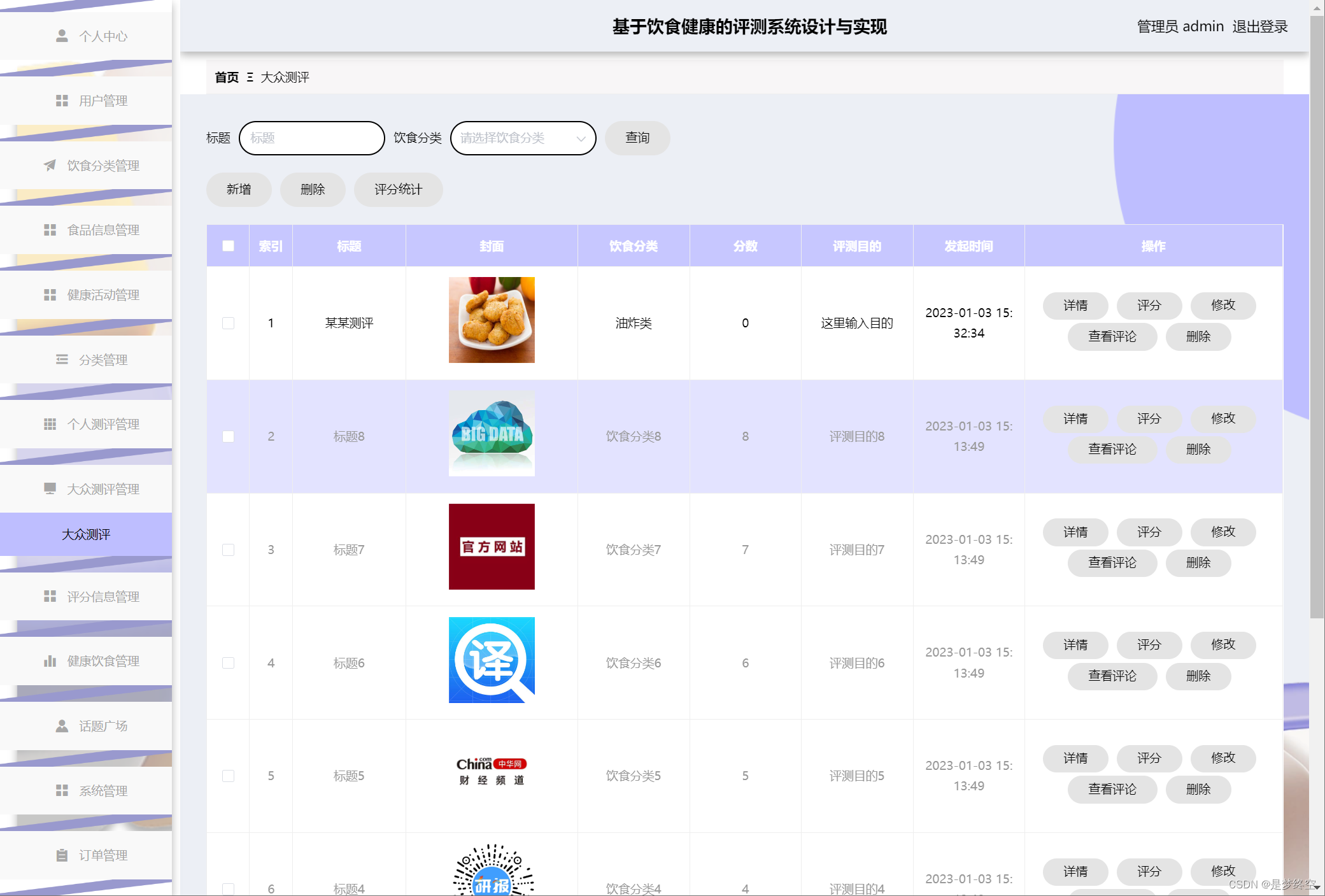
Task: Focus the 标题 search input field
Action: click(312, 138)
